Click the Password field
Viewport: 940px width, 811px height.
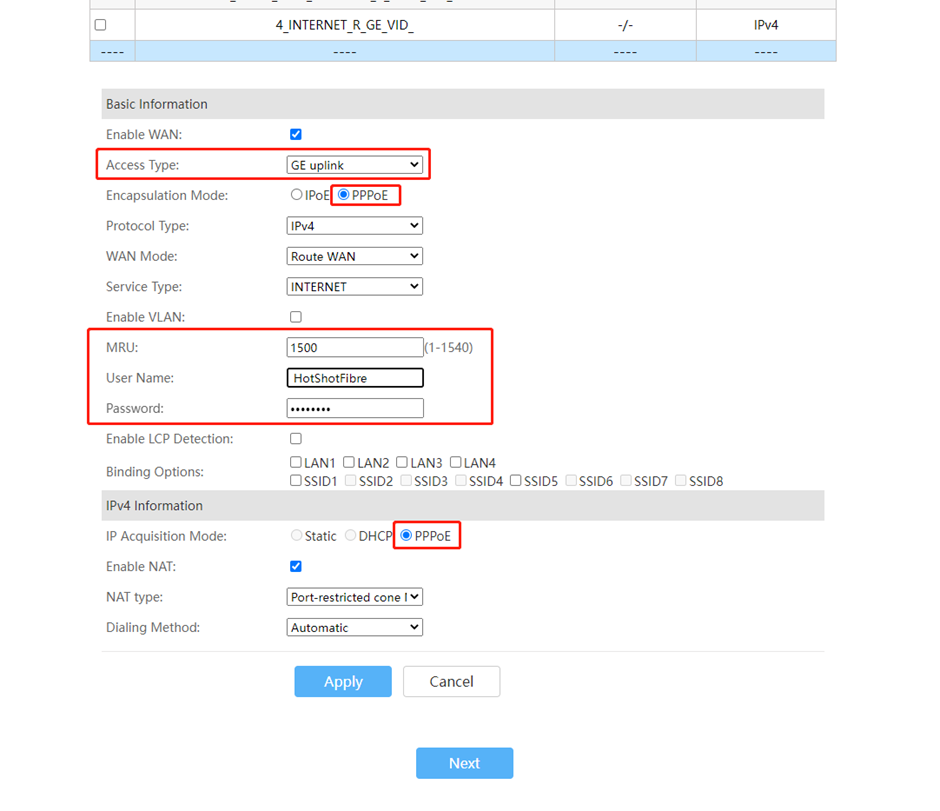tap(355, 408)
